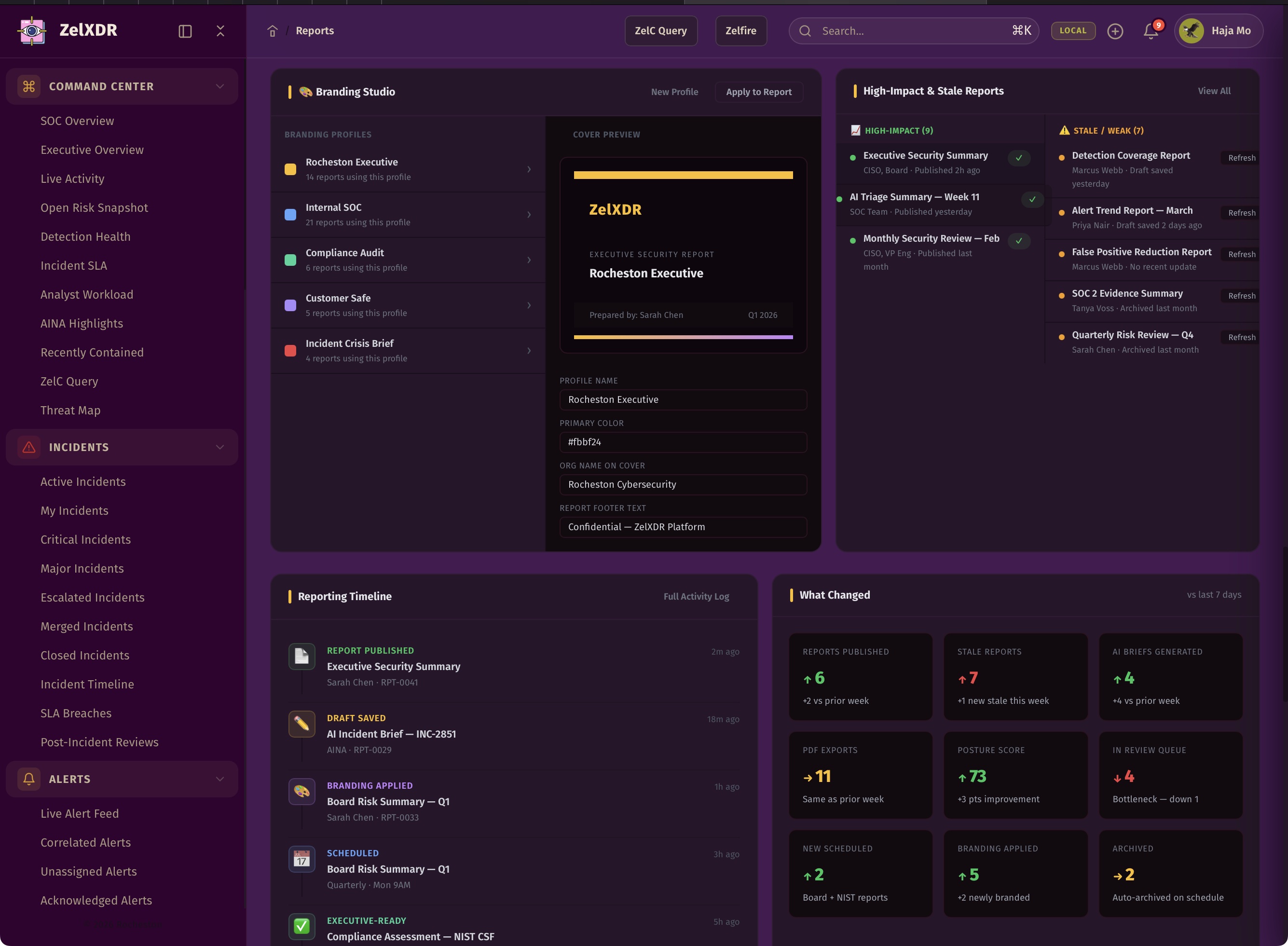This screenshot has width=1288, height=946.
Task: Toggle checkmark on Executive Security Summary
Action: click(1019, 157)
